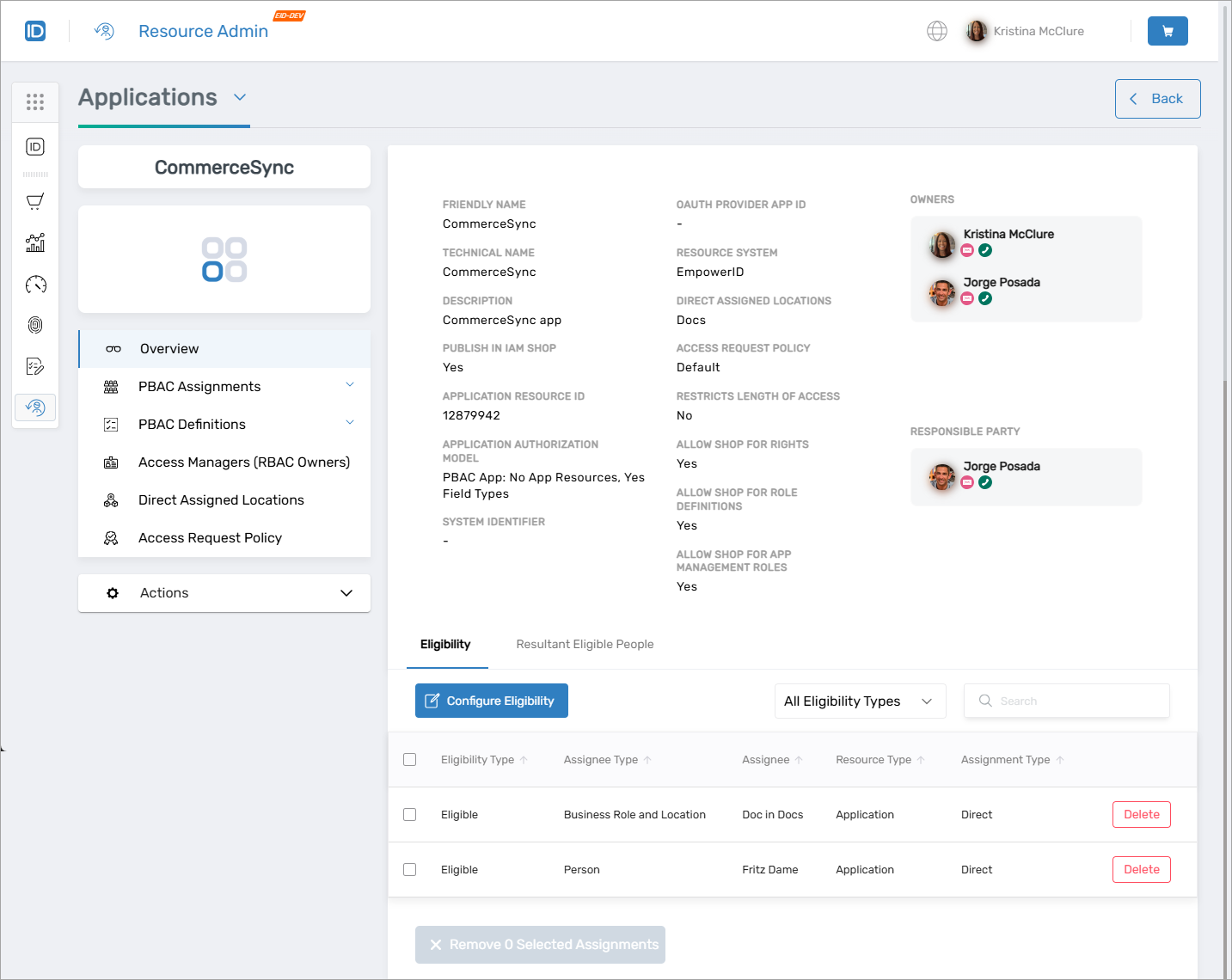The height and width of the screenshot is (980, 1232).
Task: Open Access Managers (RBAC Owners) menu item
Action: [x=224, y=462]
